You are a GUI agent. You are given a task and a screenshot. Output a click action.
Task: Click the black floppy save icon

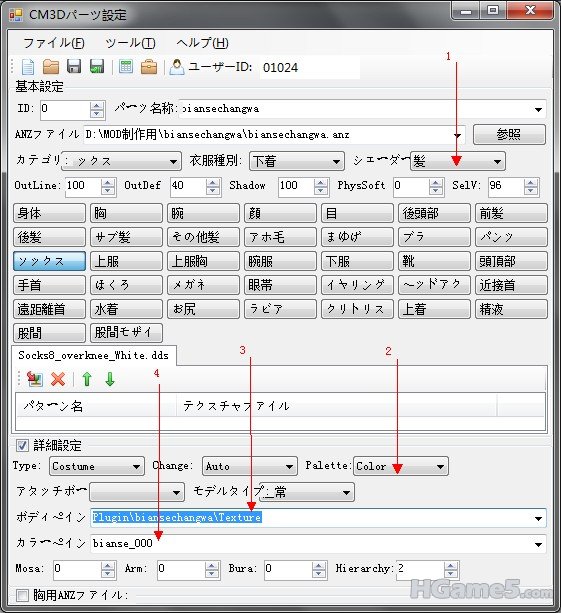pyautogui.click(x=74, y=67)
